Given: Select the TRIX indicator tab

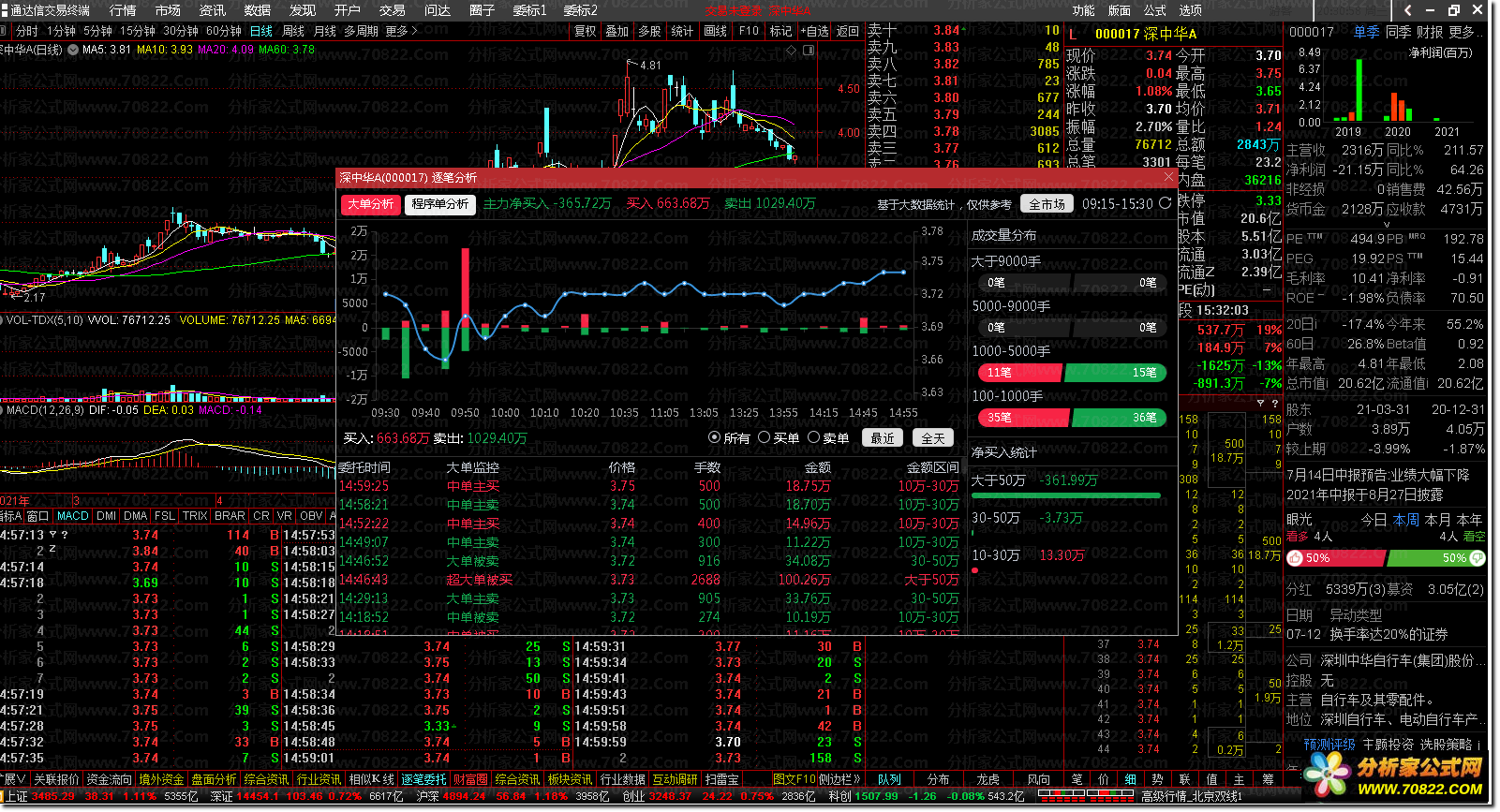Looking at the screenshot, I should point(195,516).
